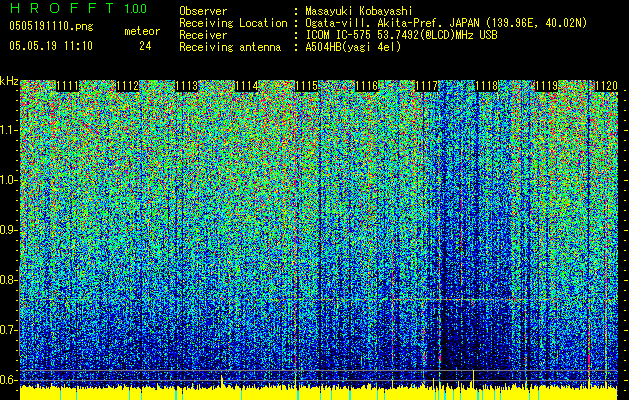Image resolution: width=629 pixels, height=400 pixels.
Task: Click the 1.0 kHz axis label
Action: (x=9, y=180)
